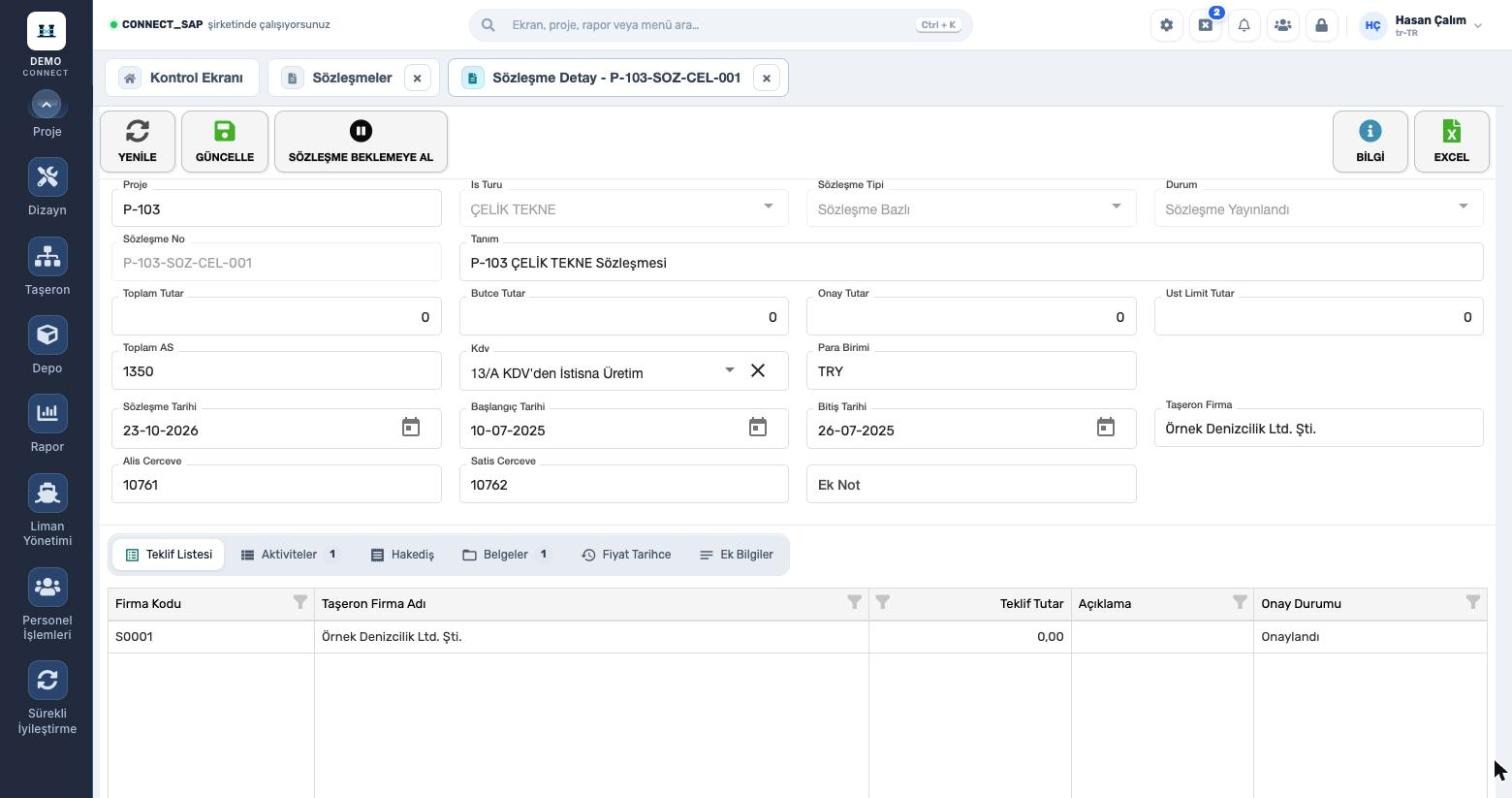Open the Dizayn module in sidebar
1512x798 pixels.
click(x=47, y=187)
